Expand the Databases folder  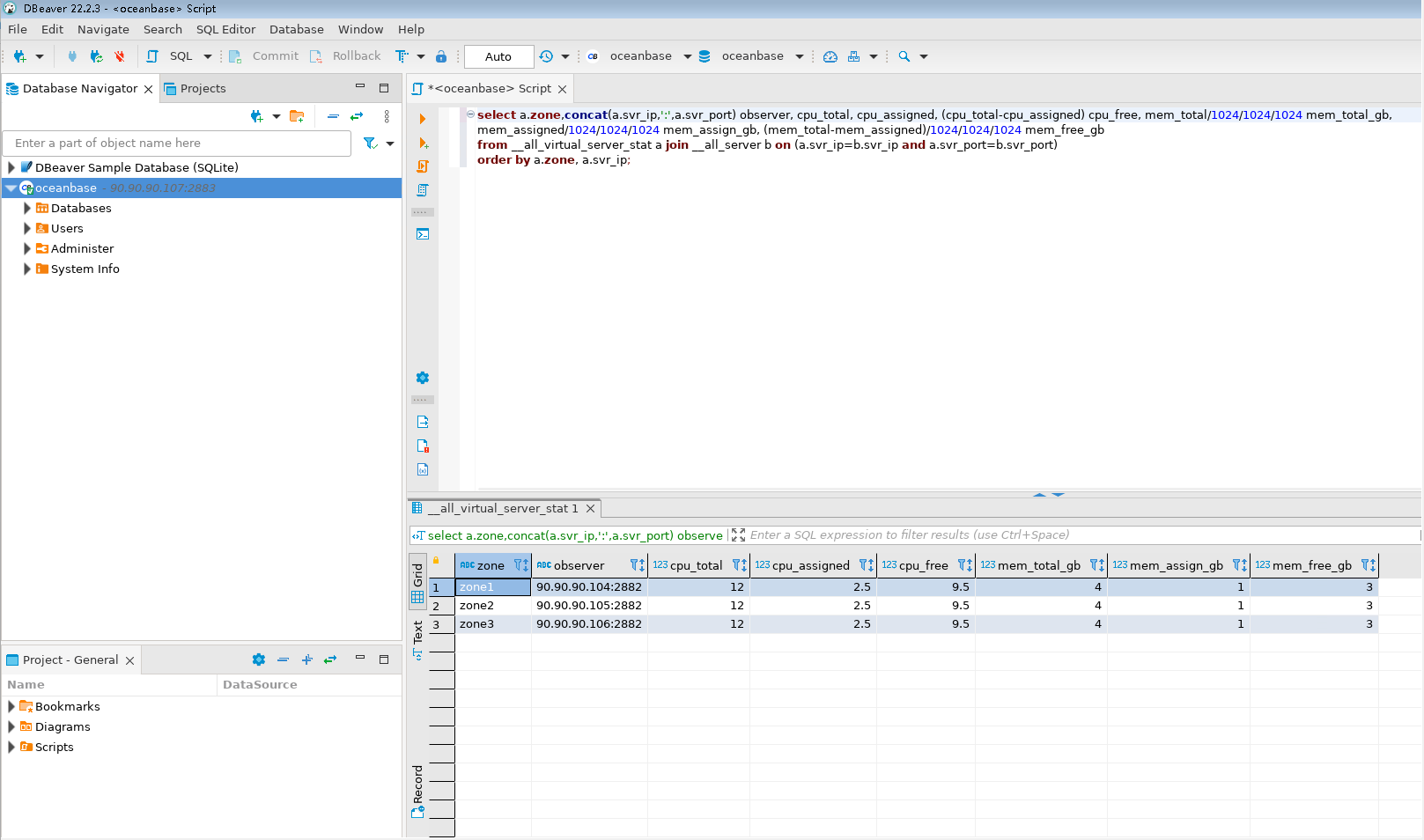click(x=27, y=208)
